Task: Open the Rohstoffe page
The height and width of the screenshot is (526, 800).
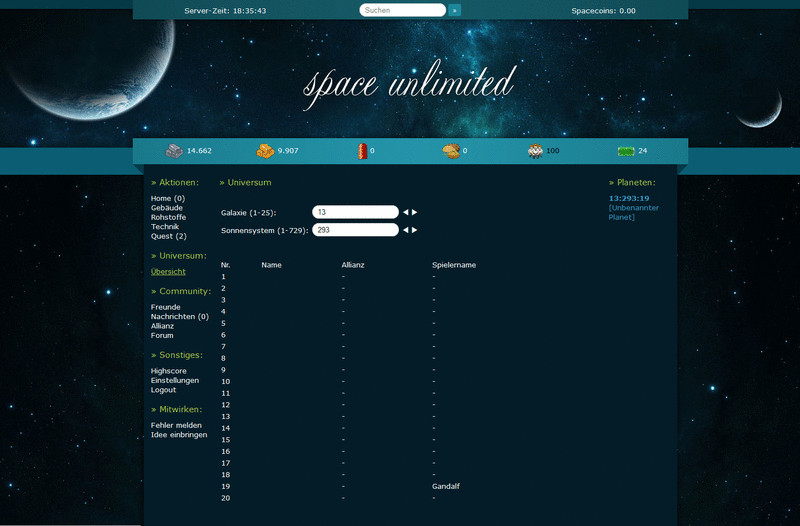Action: click(168, 217)
